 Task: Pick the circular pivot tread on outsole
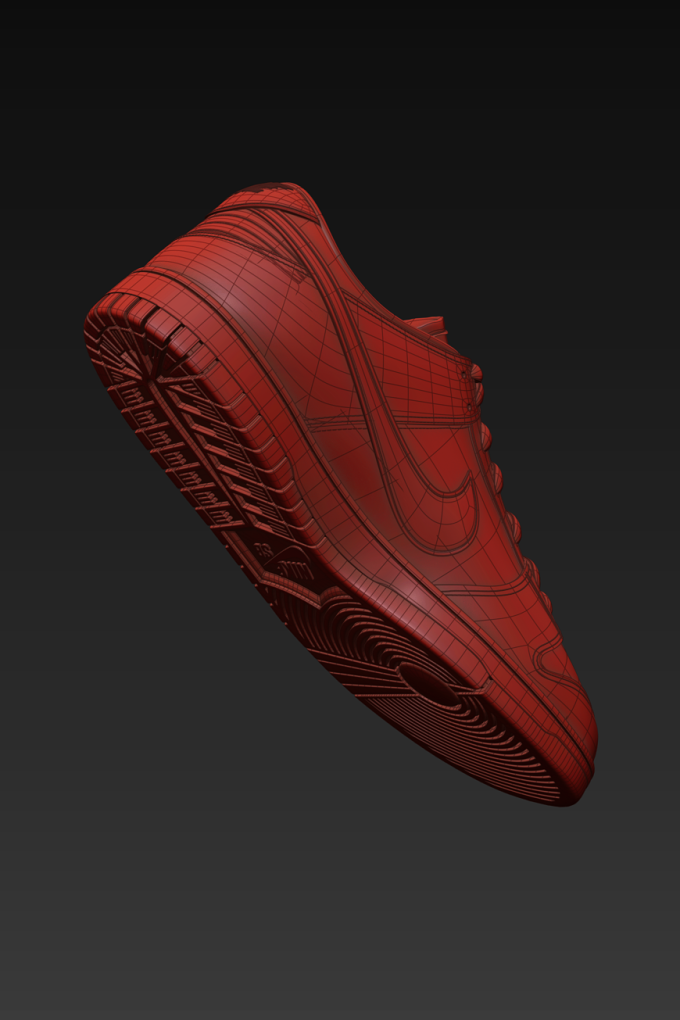(x=428, y=683)
